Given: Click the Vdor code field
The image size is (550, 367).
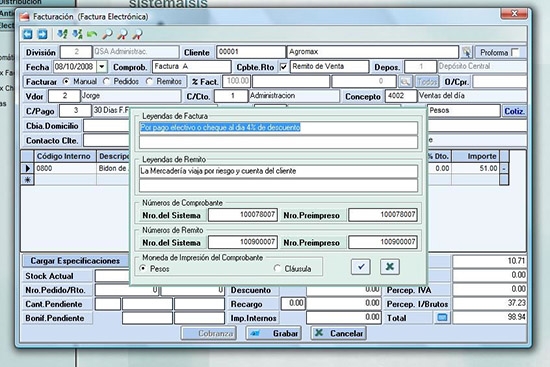Looking at the screenshot, I should pyautogui.click(x=64, y=96).
